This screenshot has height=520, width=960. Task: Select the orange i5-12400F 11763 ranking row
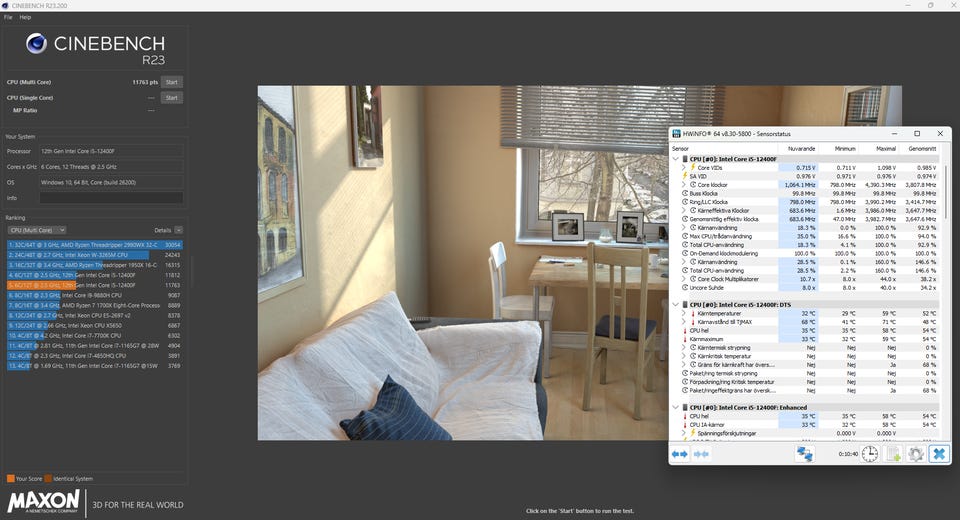click(x=94, y=285)
